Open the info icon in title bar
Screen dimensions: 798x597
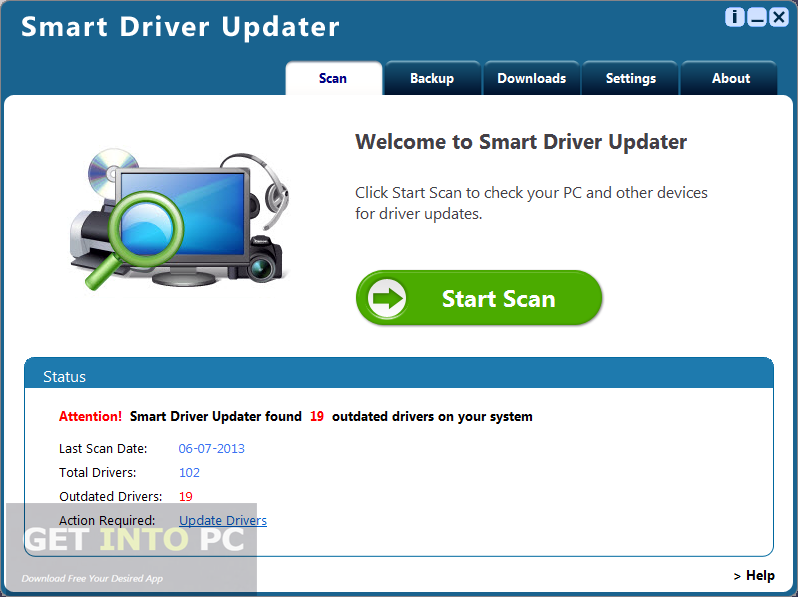click(734, 17)
